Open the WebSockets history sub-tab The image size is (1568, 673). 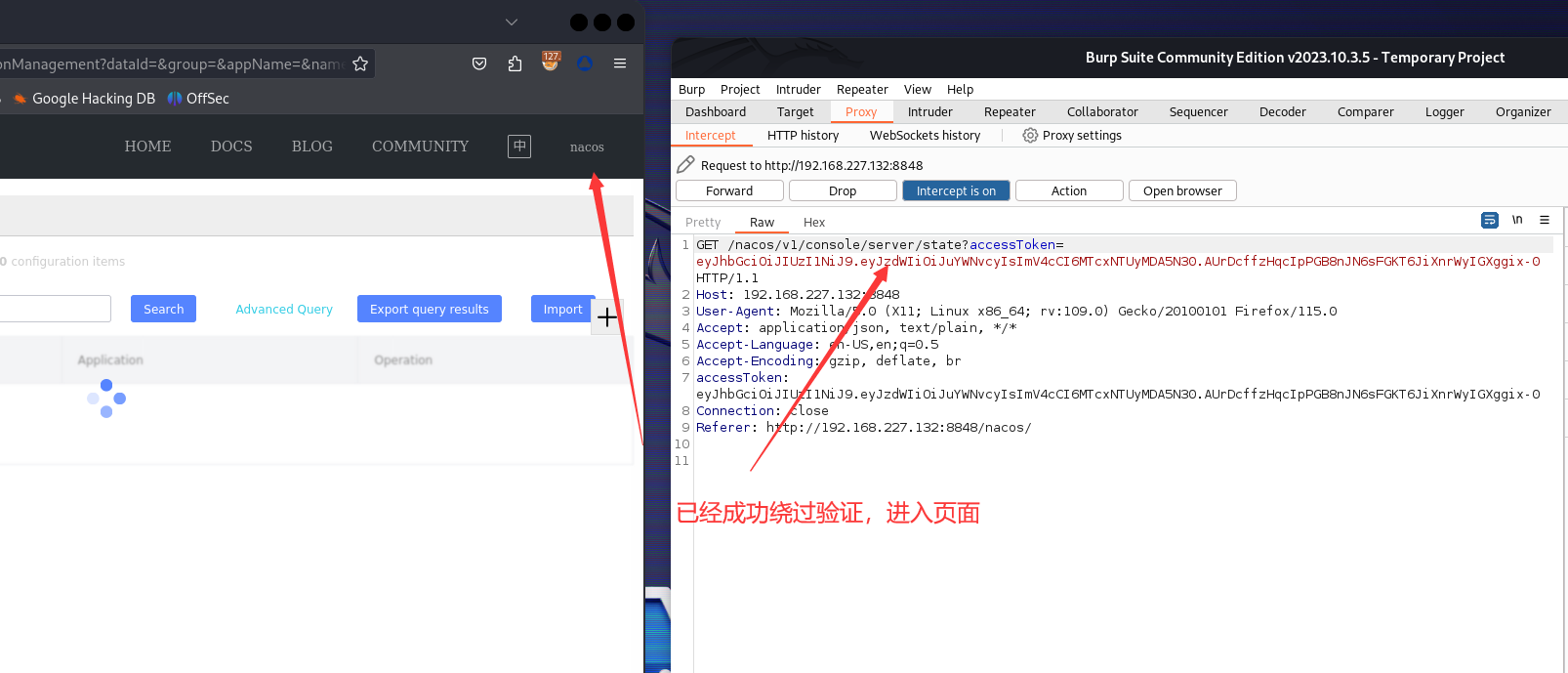click(x=925, y=136)
